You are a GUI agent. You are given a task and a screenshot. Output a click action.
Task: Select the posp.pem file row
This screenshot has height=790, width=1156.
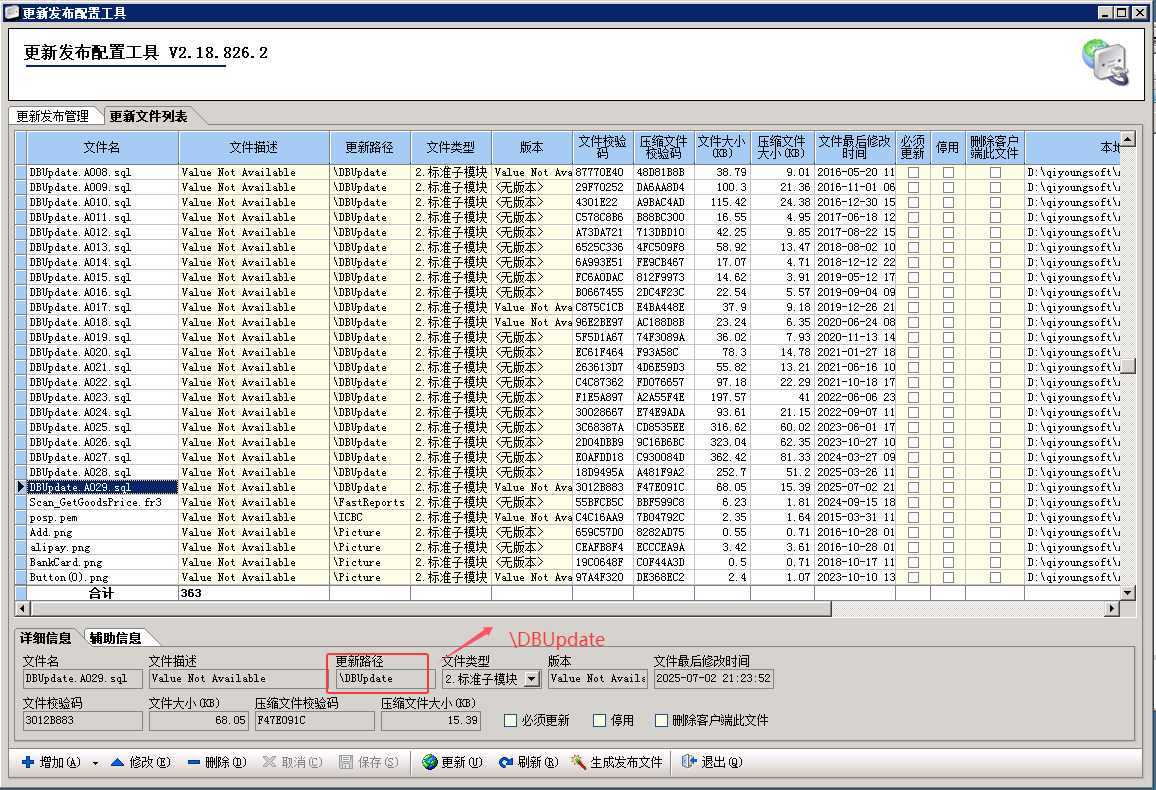pyautogui.click(x=102, y=517)
